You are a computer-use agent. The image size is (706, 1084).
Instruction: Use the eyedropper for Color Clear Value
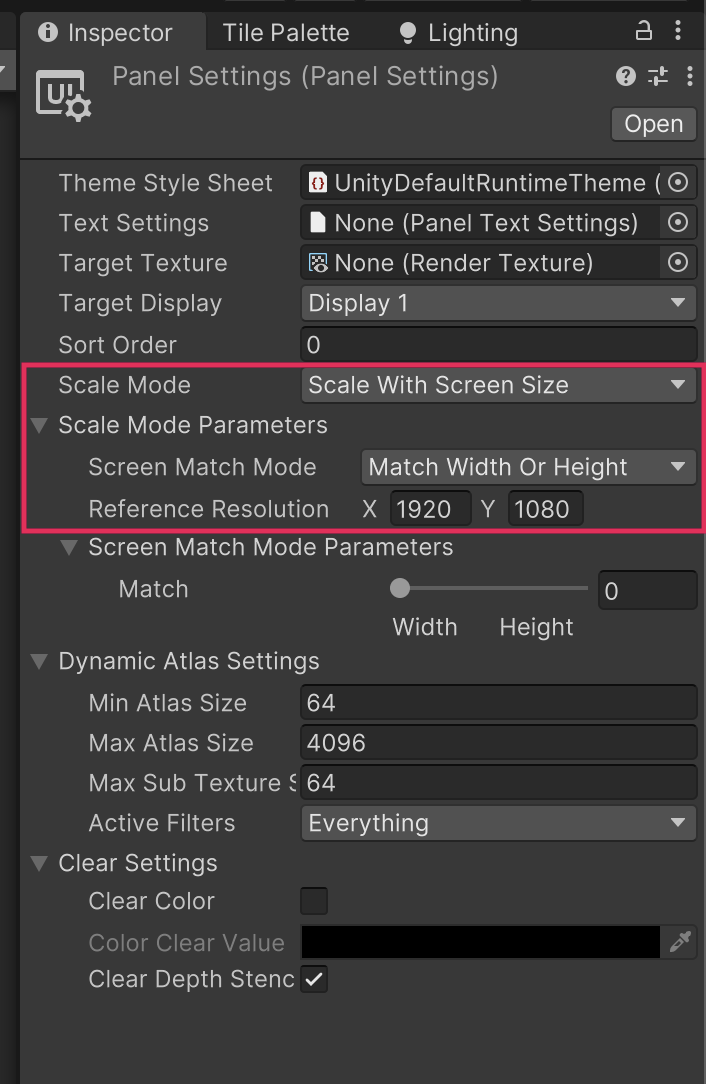click(x=680, y=942)
